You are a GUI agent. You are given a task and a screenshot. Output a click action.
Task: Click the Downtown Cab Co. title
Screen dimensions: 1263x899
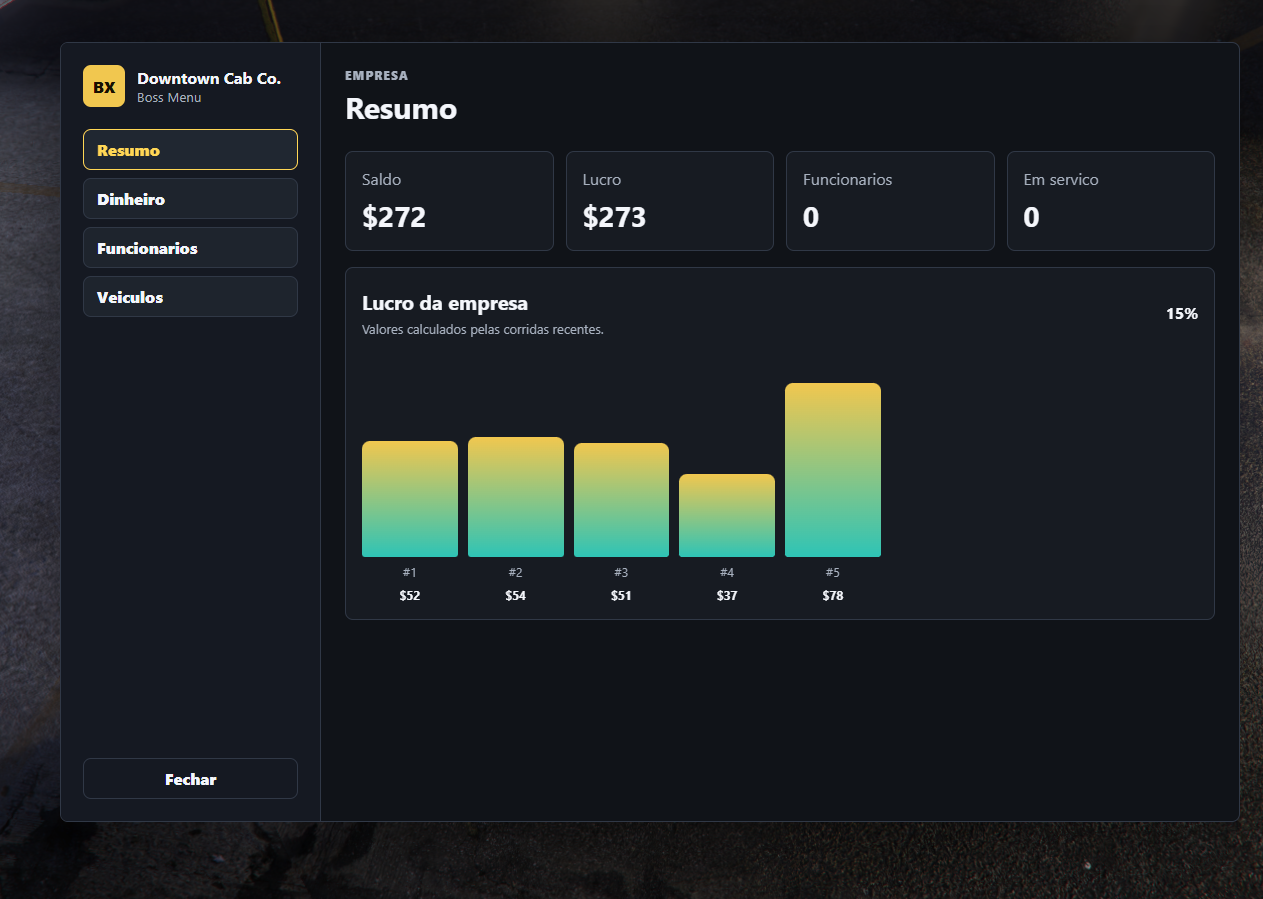tap(209, 78)
